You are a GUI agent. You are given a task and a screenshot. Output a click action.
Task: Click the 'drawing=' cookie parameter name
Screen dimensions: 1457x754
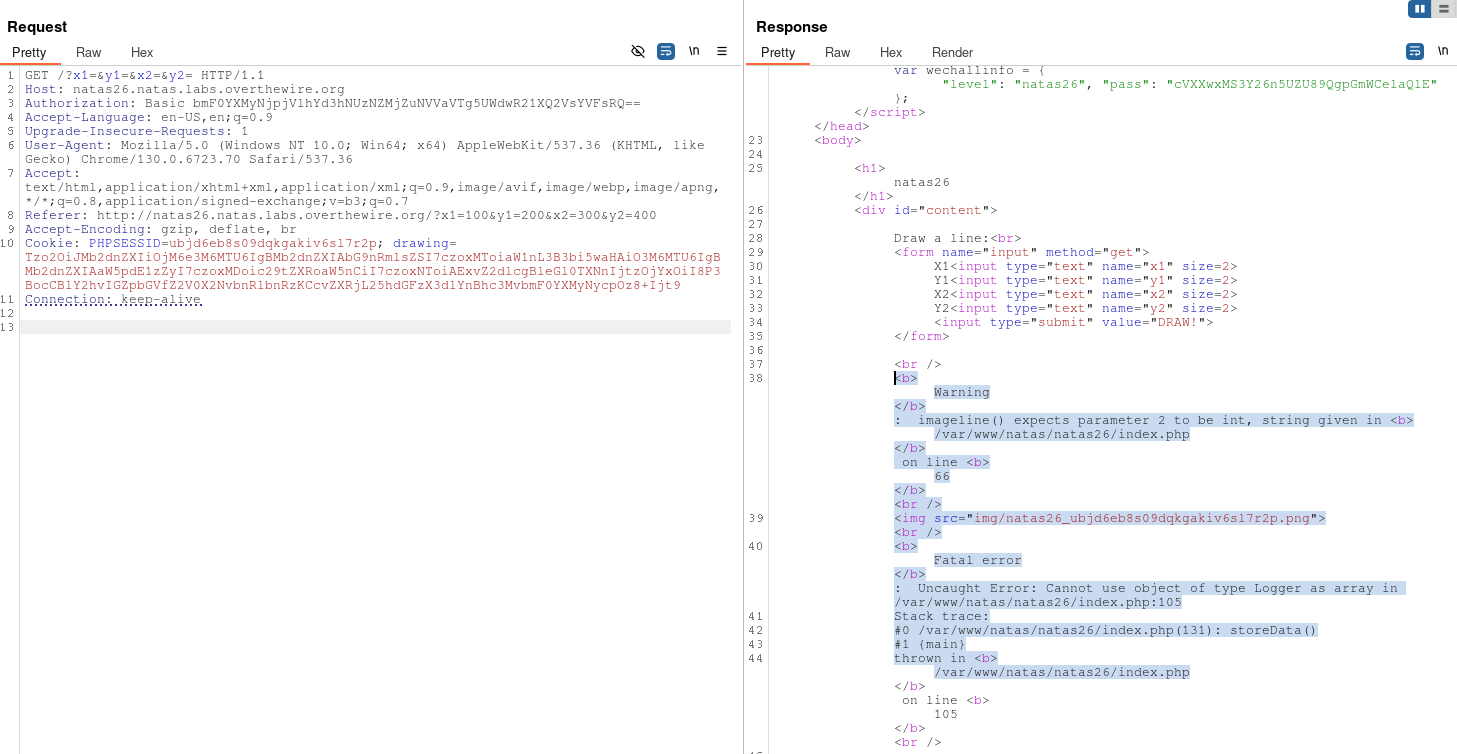click(425, 243)
